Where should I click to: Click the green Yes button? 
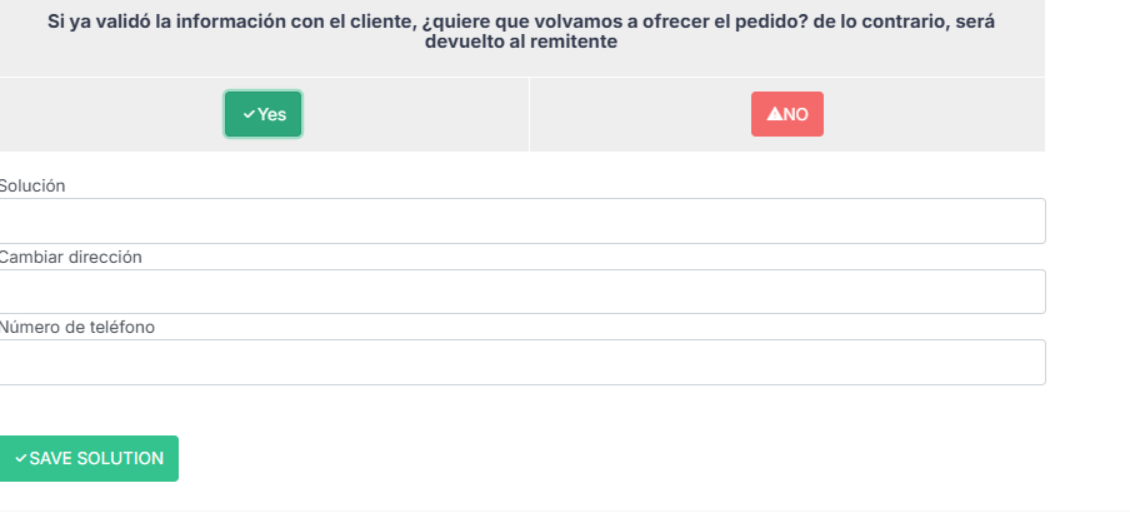tap(263, 114)
